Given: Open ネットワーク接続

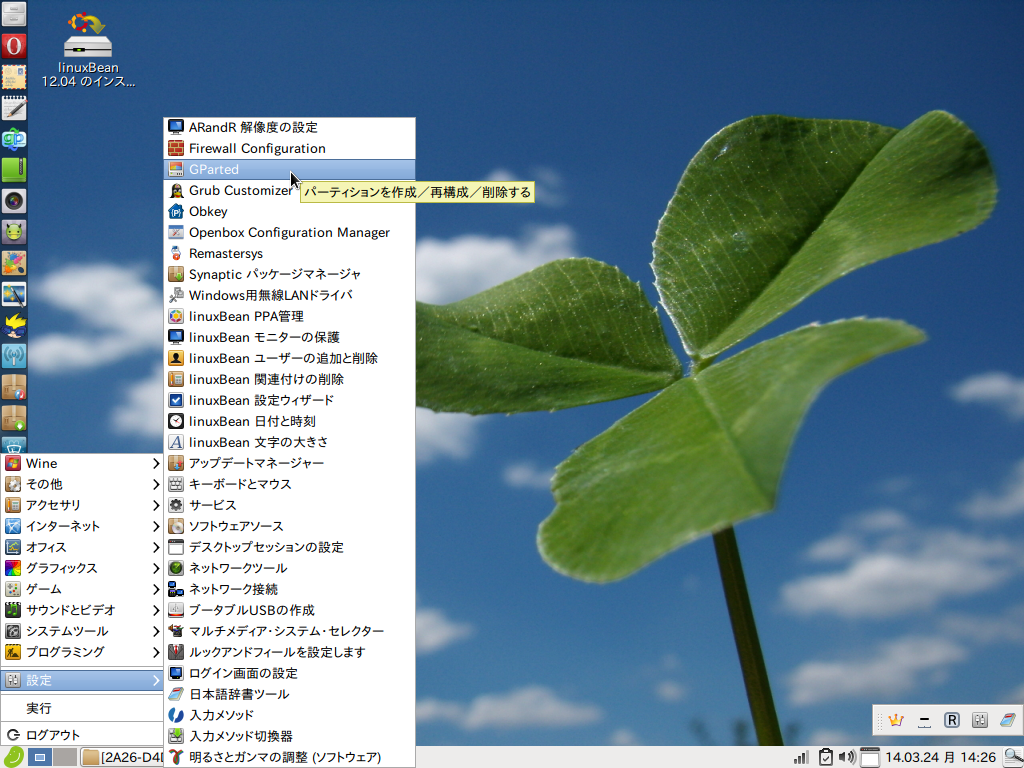Looking at the screenshot, I should point(289,589).
